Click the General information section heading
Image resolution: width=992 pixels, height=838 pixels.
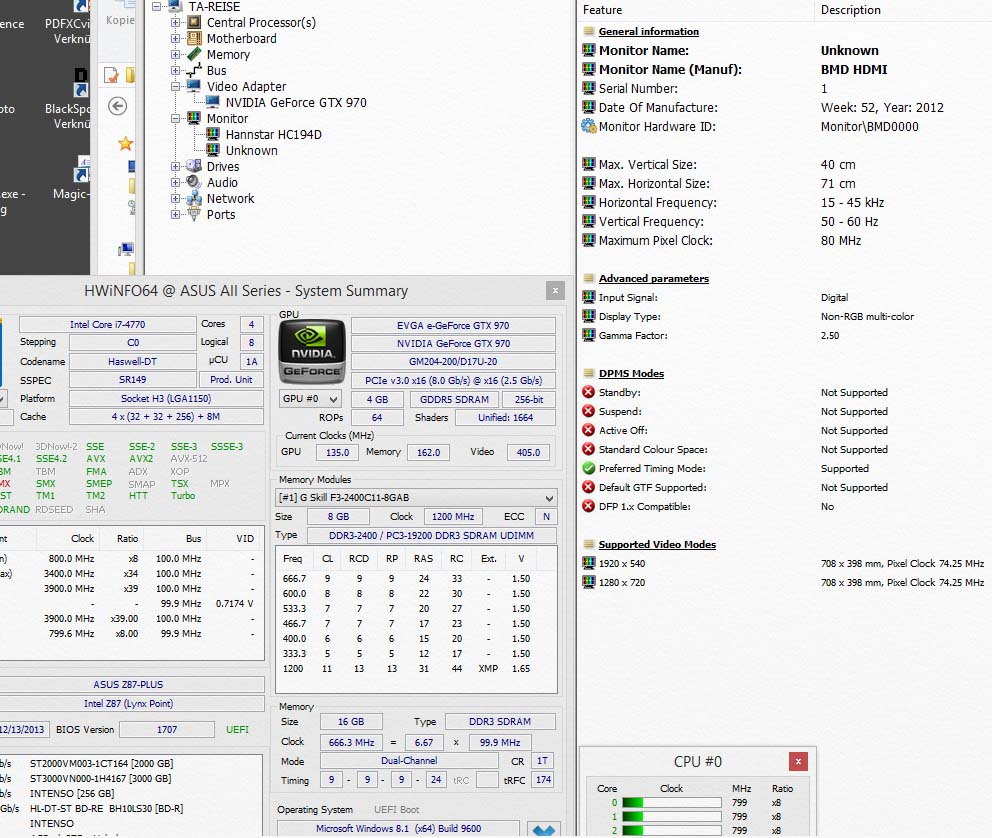tap(648, 32)
